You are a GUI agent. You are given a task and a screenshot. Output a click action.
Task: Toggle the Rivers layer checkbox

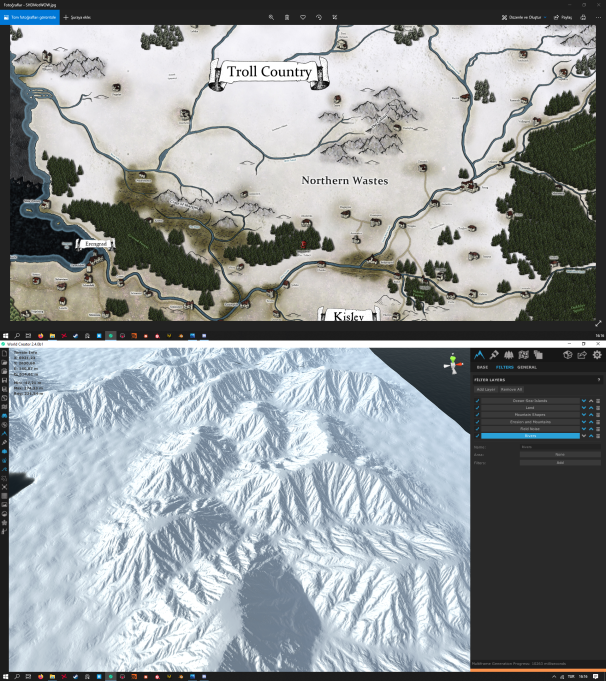point(477,436)
